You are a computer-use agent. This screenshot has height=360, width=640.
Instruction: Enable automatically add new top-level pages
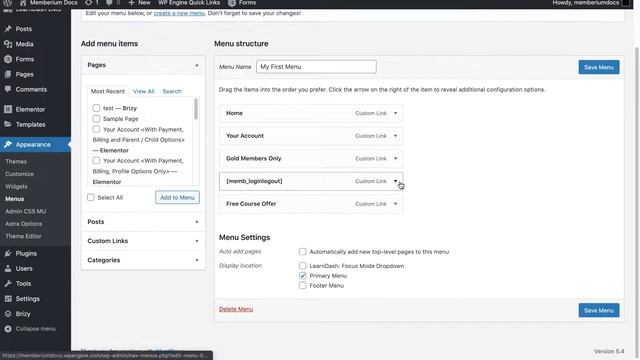click(302, 252)
